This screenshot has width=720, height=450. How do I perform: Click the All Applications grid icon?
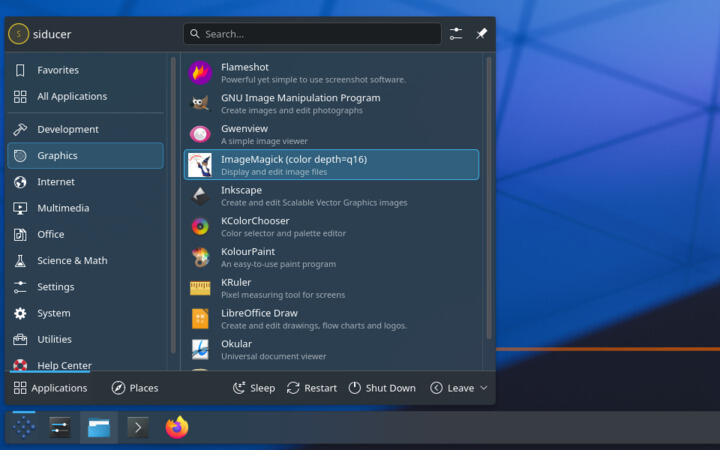coord(20,96)
